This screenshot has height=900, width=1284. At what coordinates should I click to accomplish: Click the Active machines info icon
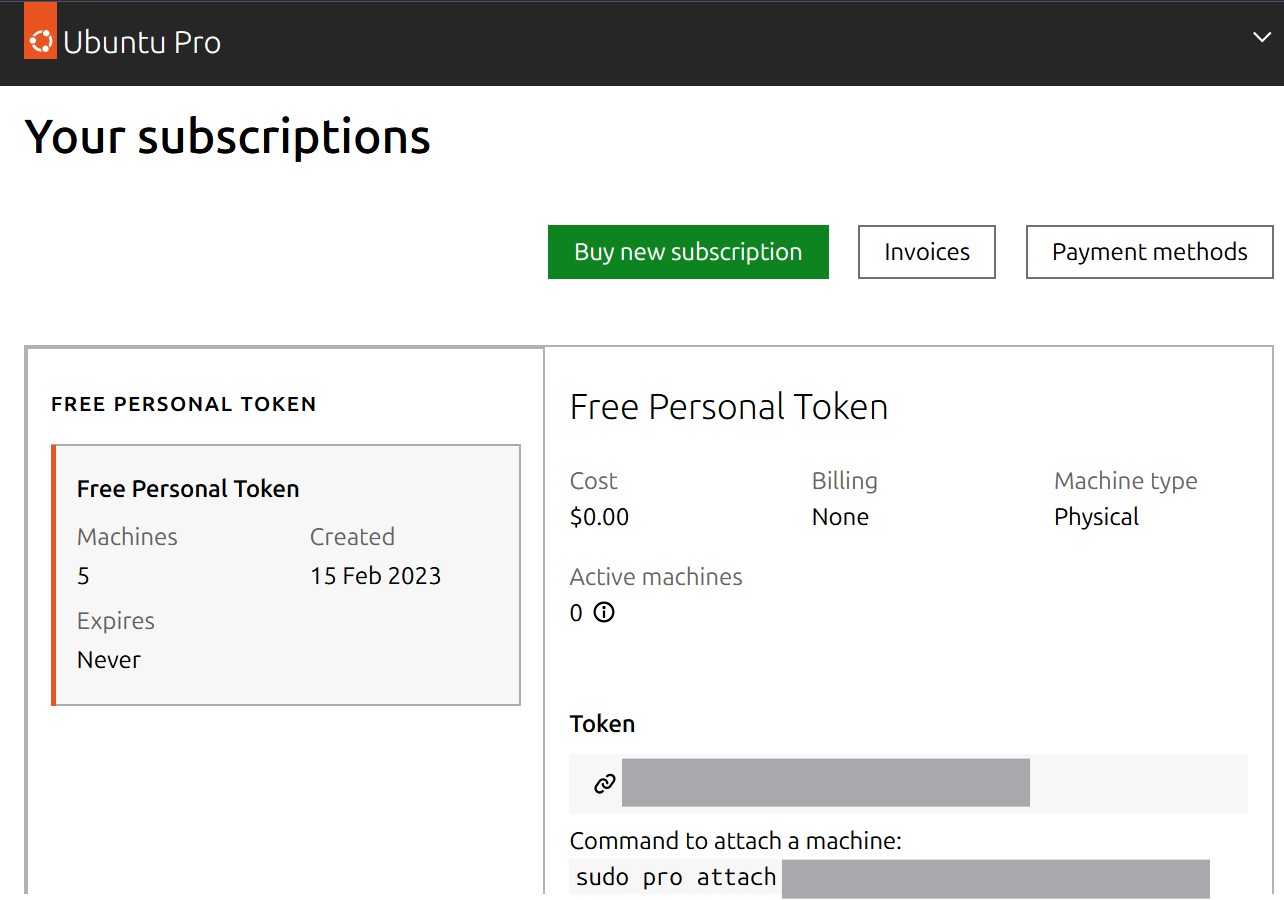point(604,612)
